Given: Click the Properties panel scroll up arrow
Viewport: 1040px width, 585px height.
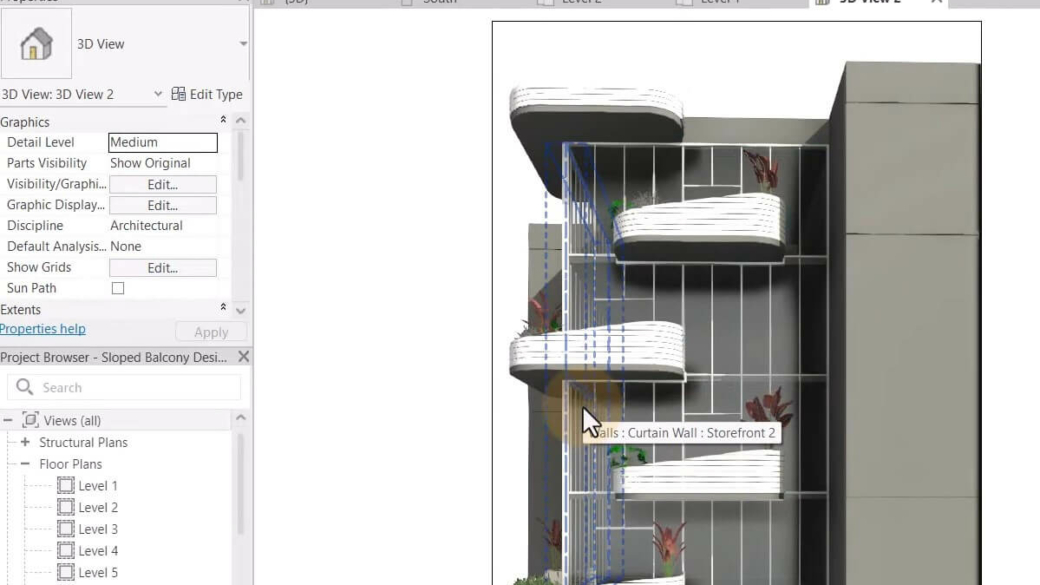Looking at the screenshot, I should tap(241, 120).
